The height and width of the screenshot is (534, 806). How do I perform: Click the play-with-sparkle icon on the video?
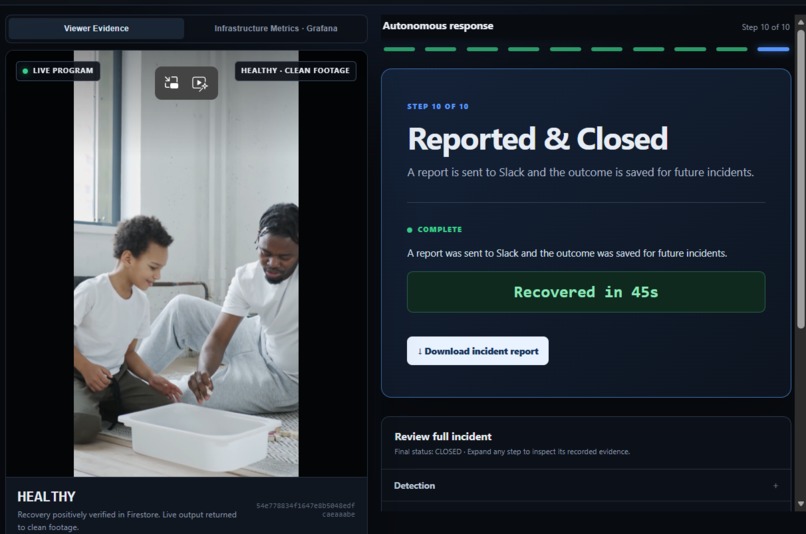199,83
